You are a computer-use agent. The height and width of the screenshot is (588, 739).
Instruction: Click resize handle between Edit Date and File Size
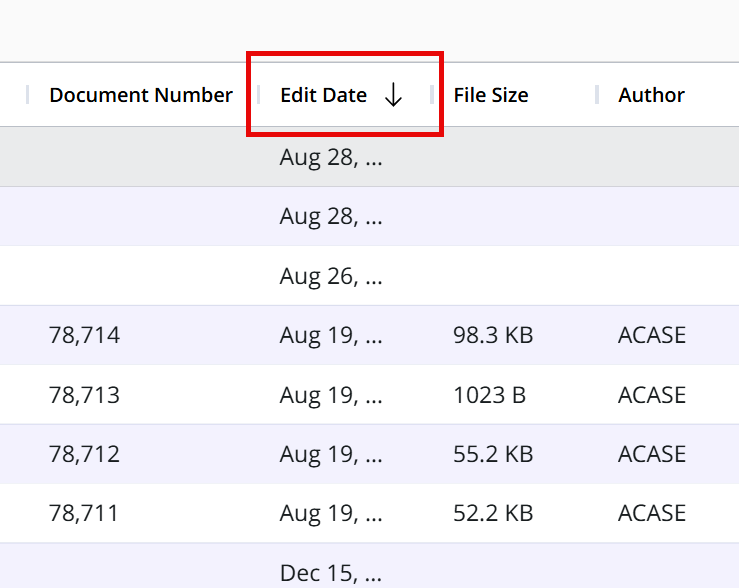[432, 95]
